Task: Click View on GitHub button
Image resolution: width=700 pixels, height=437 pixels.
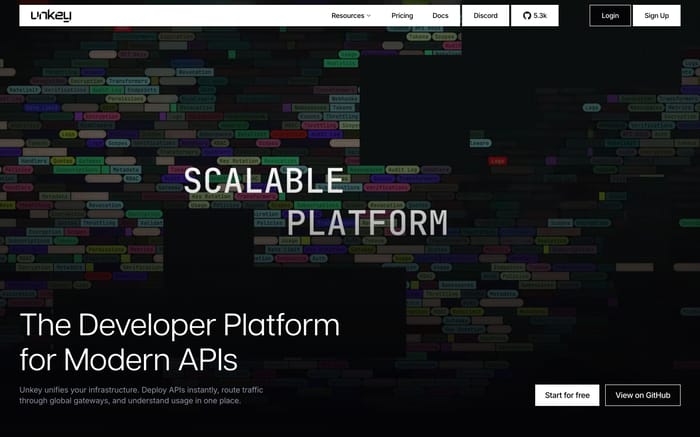Action: [x=643, y=395]
